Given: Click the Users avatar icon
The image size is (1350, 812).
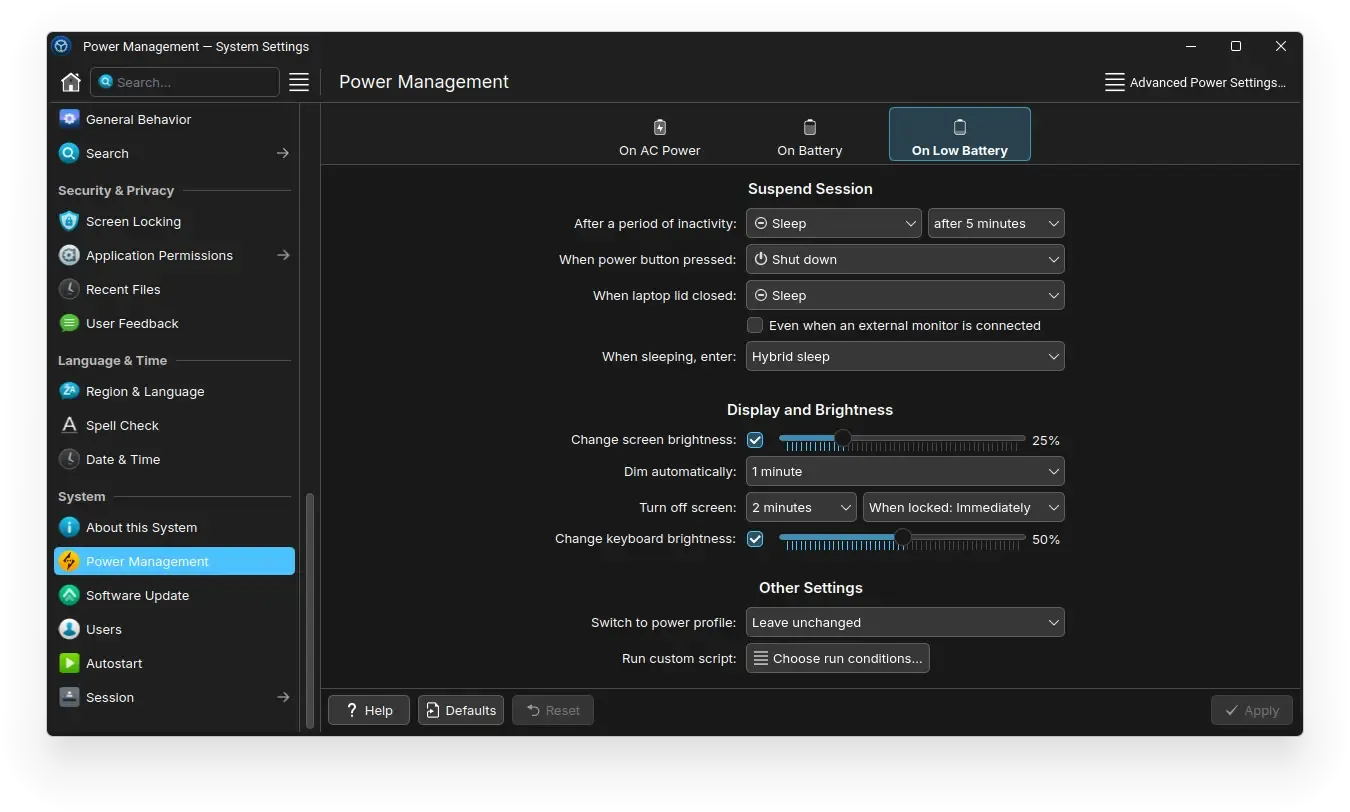Looking at the screenshot, I should [69, 629].
